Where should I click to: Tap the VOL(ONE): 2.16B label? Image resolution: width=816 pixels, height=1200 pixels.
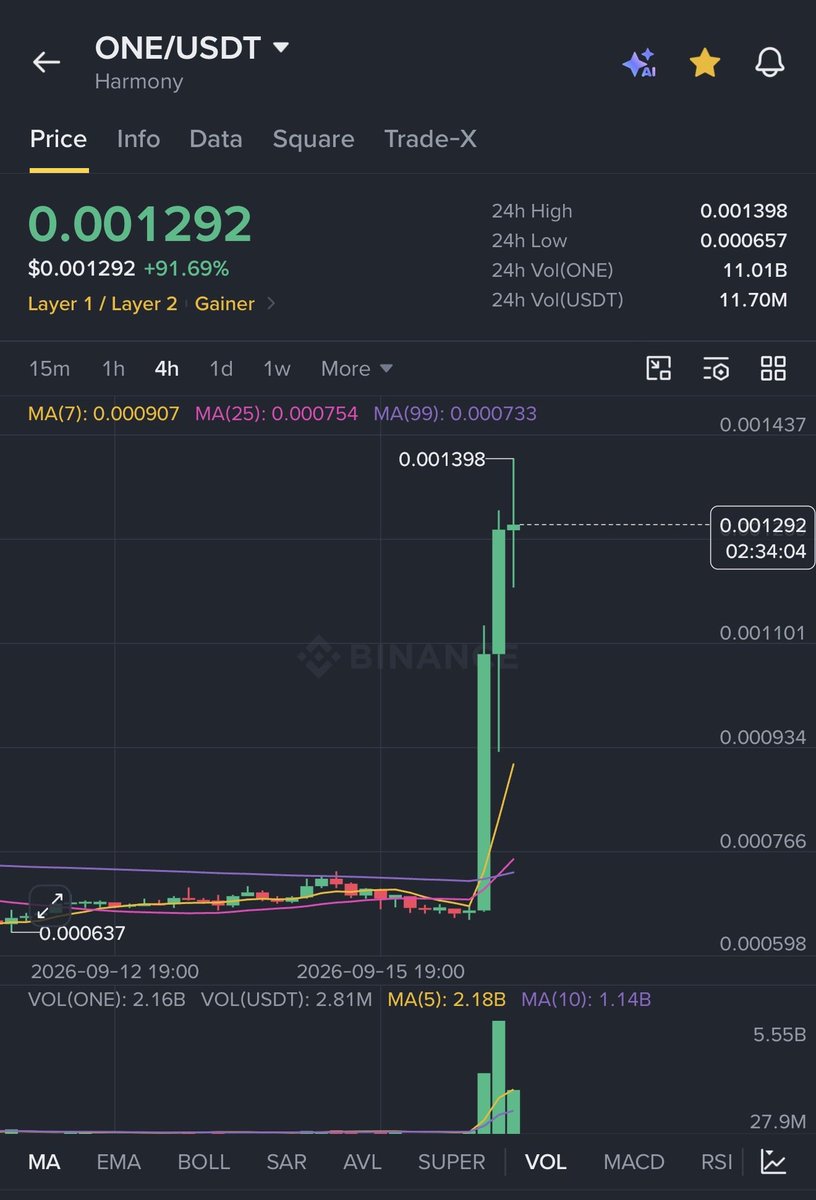[107, 999]
